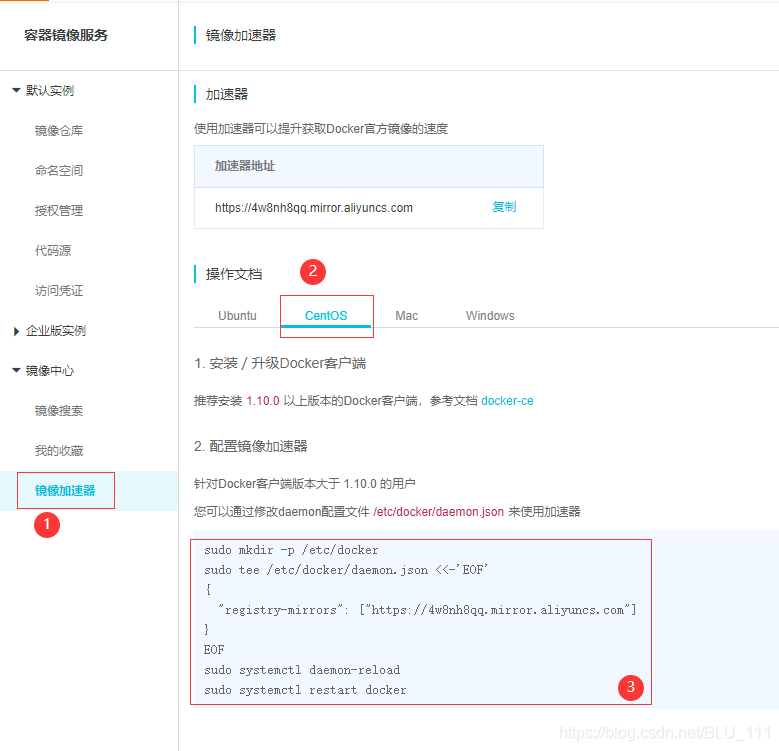Image resolution: width=779 pixels, height=751 pixels.
Task: Click the 操作文档 section heading
Action: [234, 274]
